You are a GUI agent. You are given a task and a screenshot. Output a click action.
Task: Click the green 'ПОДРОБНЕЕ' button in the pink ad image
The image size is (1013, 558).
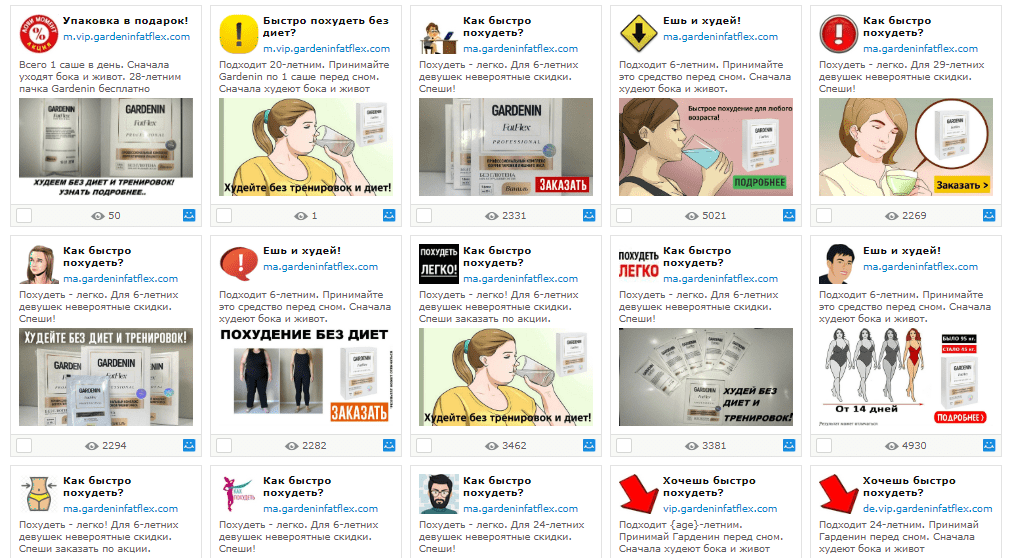point(760,183)
